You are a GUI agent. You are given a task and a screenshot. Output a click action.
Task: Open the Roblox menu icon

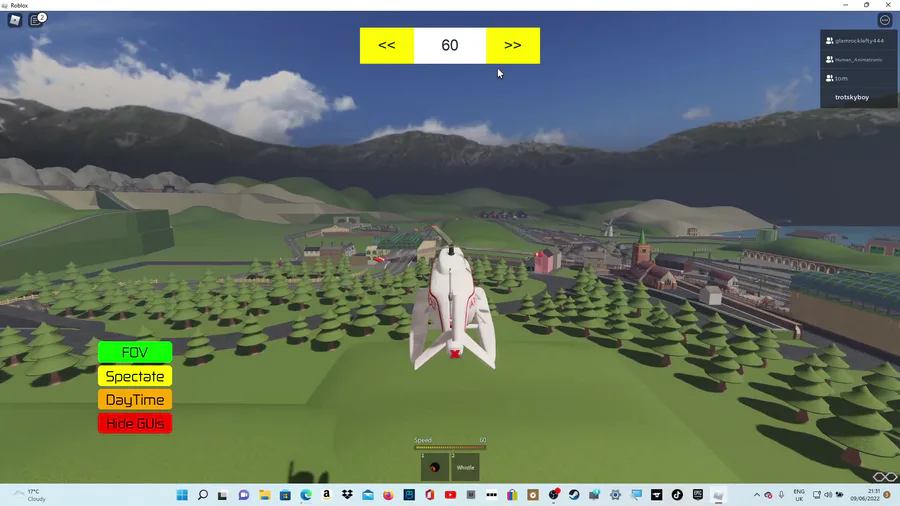[15, 20]
